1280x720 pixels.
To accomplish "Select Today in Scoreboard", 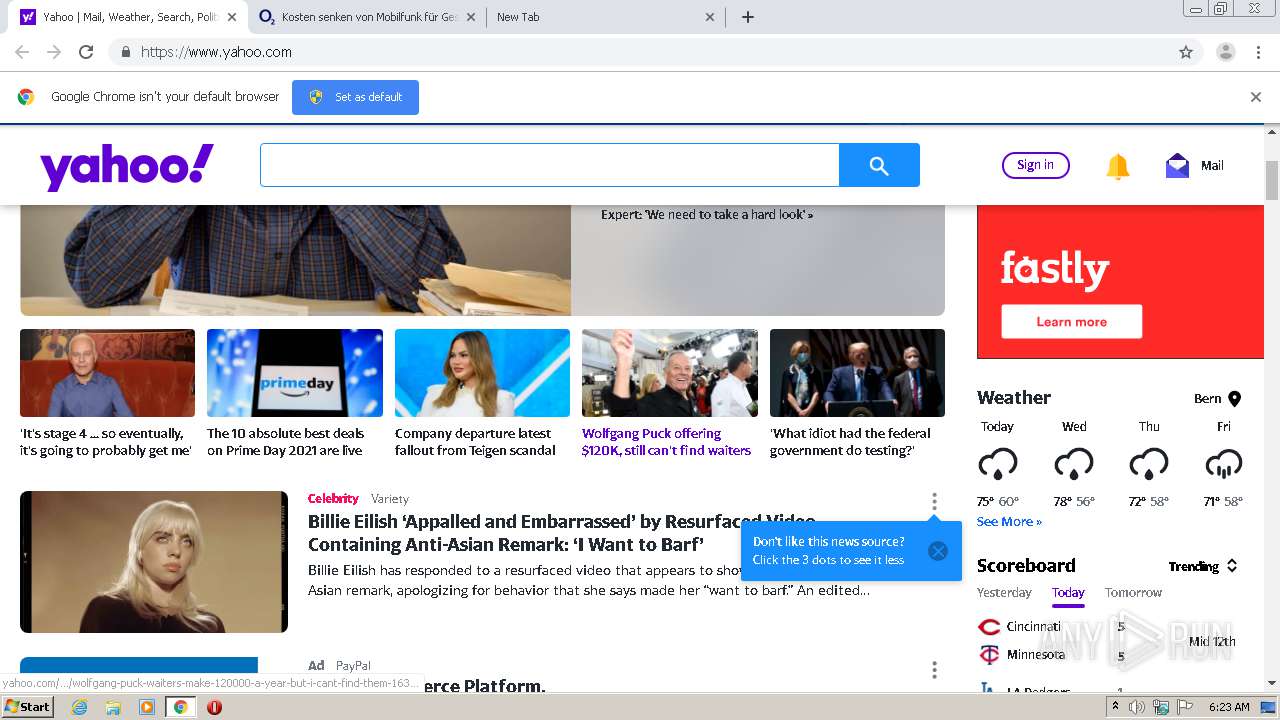I will tap(1068, 593).
